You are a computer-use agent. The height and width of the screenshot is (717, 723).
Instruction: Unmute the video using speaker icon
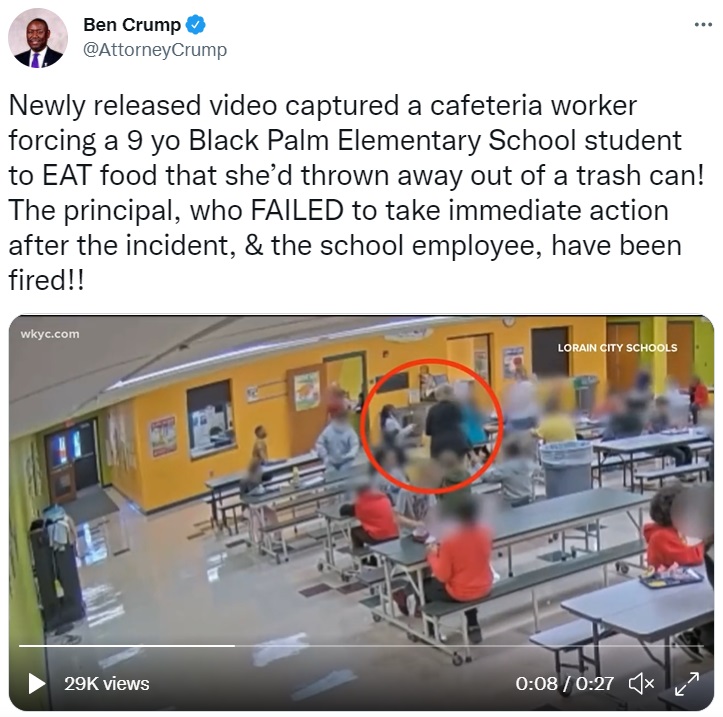(641, 683)
